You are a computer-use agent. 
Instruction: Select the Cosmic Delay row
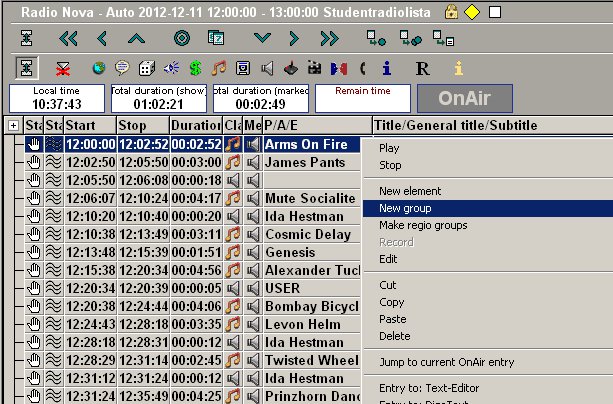coord(192,234)
